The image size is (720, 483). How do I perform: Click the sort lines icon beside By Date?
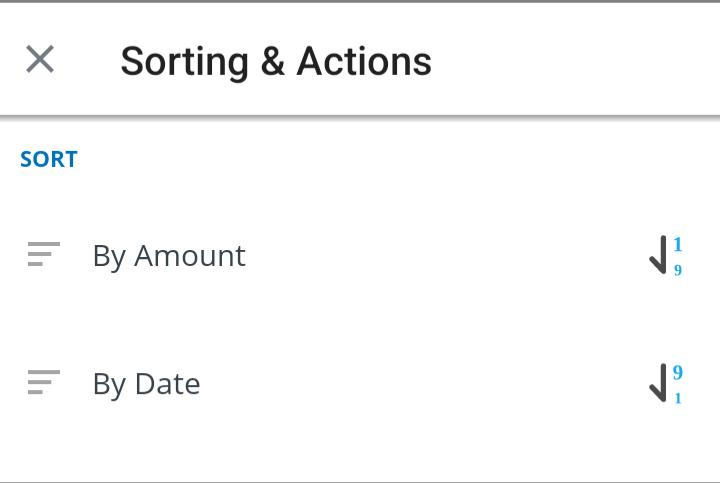pyautogui.click(x=43, y=383)
